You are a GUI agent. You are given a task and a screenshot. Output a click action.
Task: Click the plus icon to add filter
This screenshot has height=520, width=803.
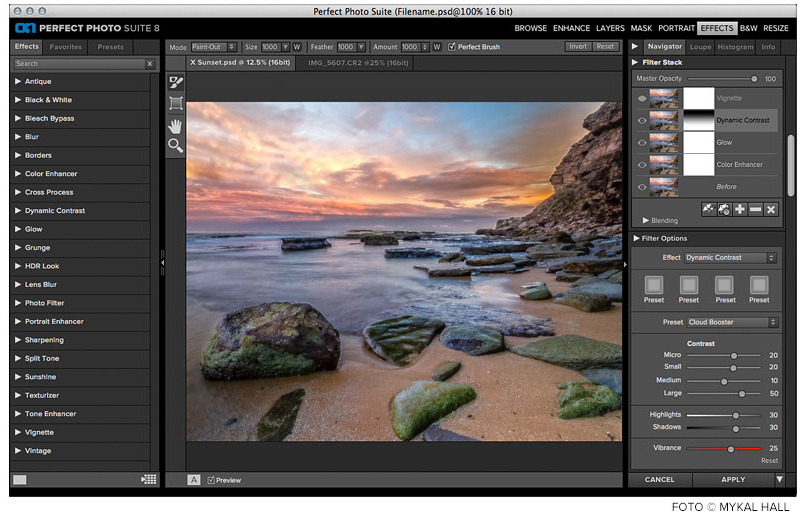739,209
